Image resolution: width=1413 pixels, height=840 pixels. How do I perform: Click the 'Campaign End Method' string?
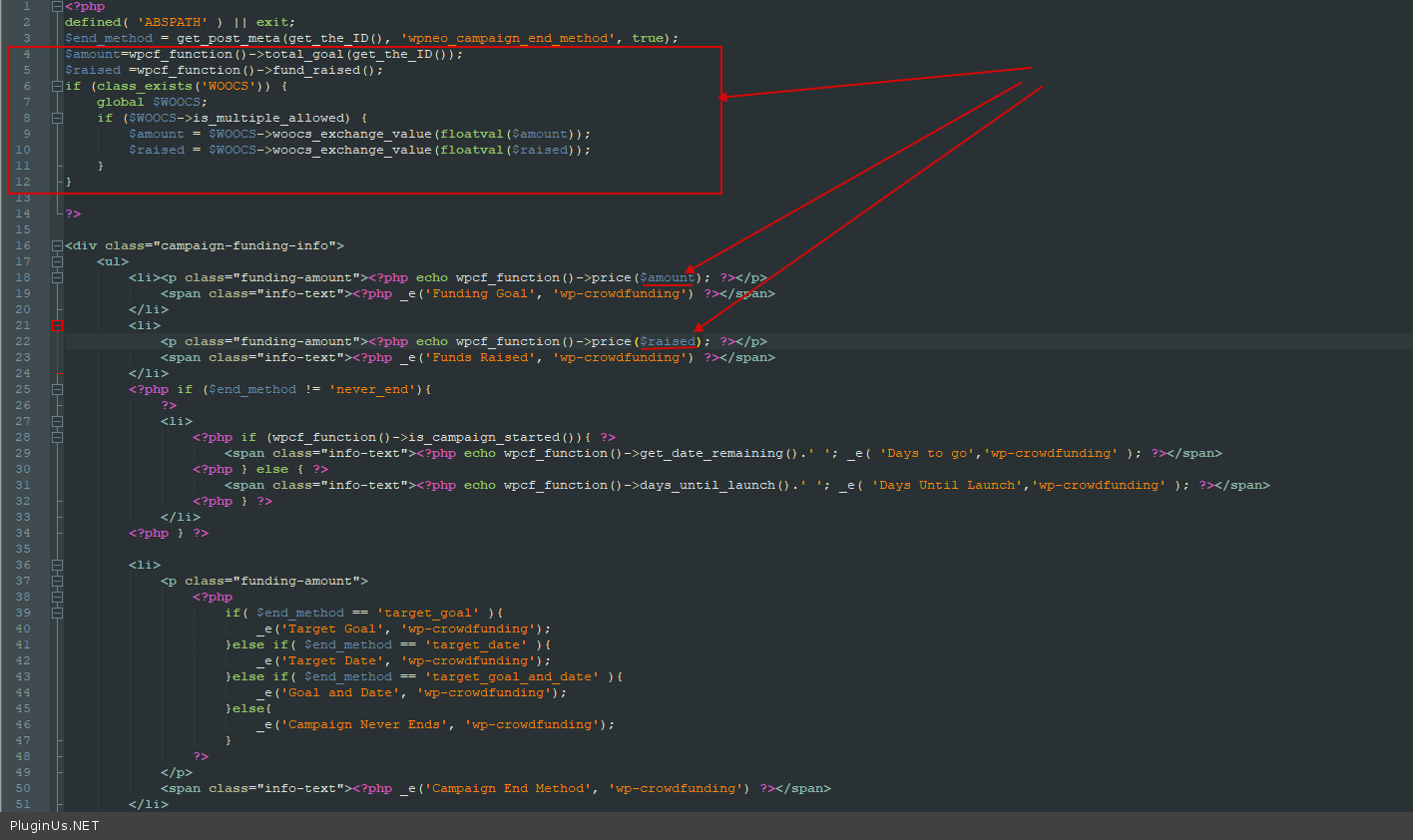508,788
